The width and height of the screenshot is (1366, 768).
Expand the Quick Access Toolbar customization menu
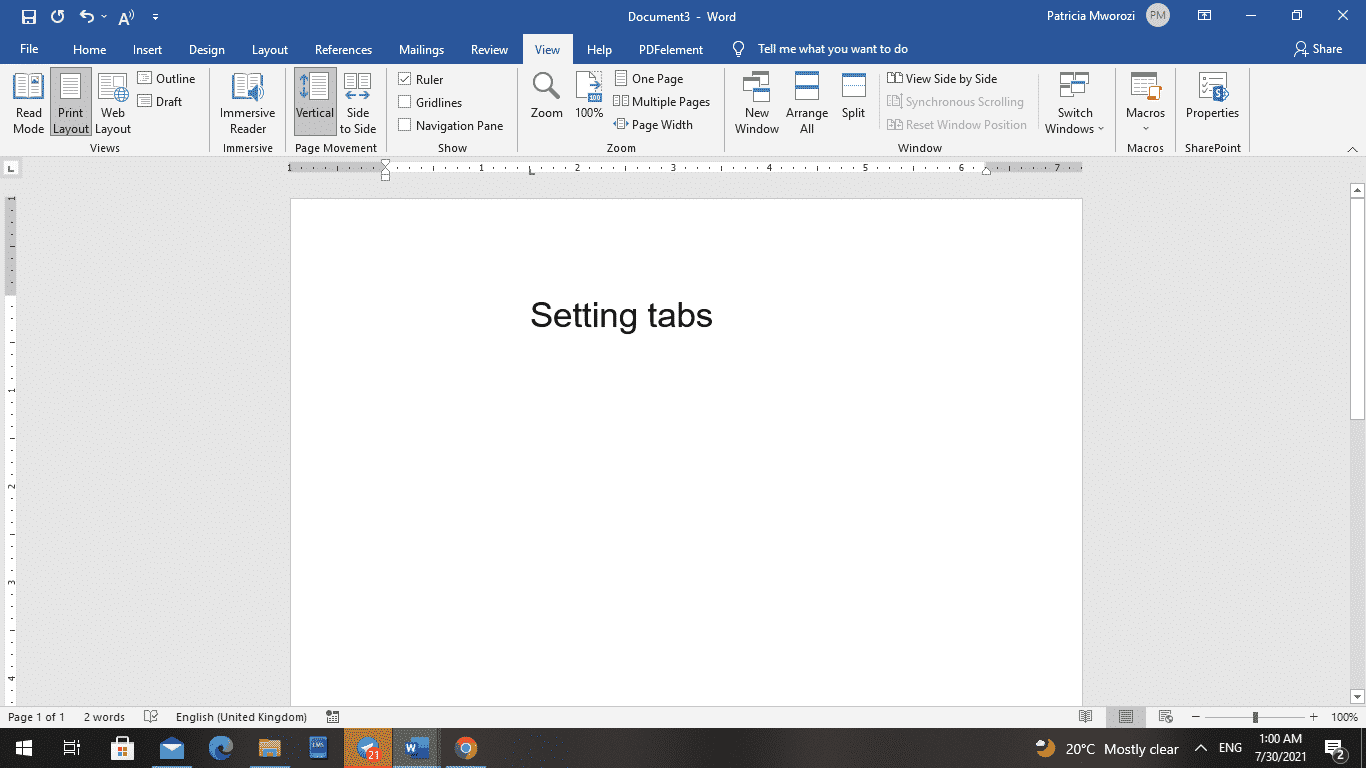pyautogui.click(x=155, y=17)
